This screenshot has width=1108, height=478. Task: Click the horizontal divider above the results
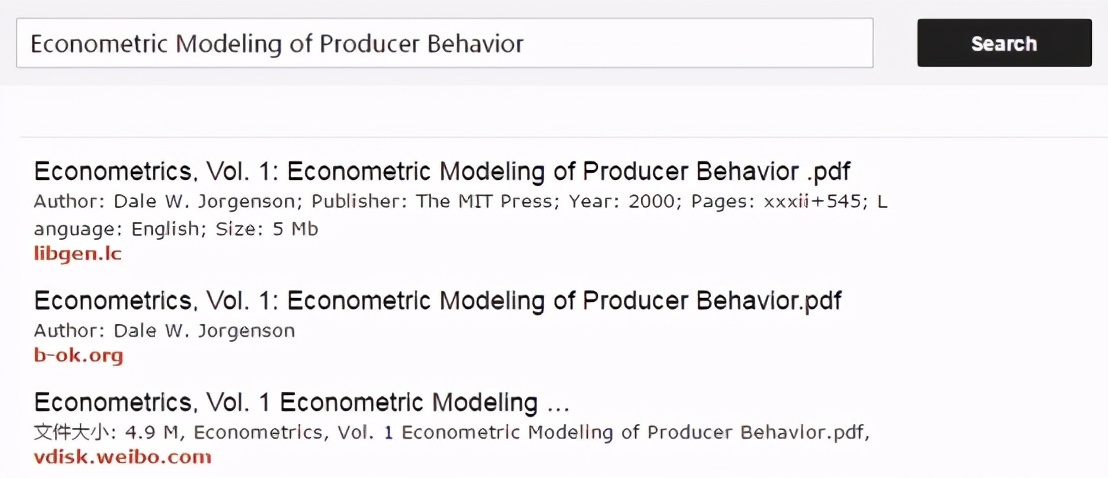[554, 137]
